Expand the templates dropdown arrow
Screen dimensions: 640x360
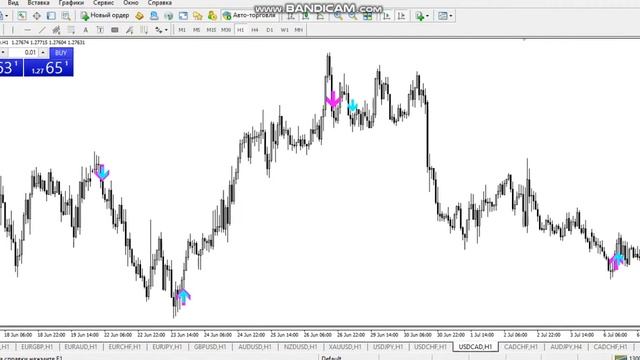(451, 16)
